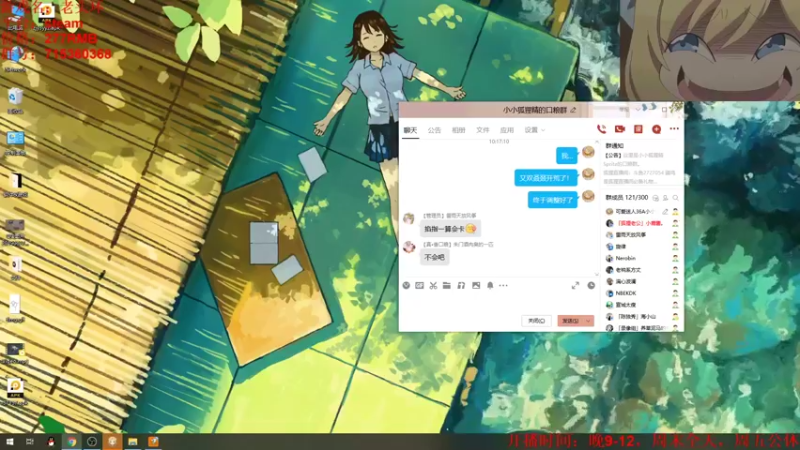Viewport: 800px width, 450px height.
Task: Expand the 设置 dropdown tab
Action: 535,131
